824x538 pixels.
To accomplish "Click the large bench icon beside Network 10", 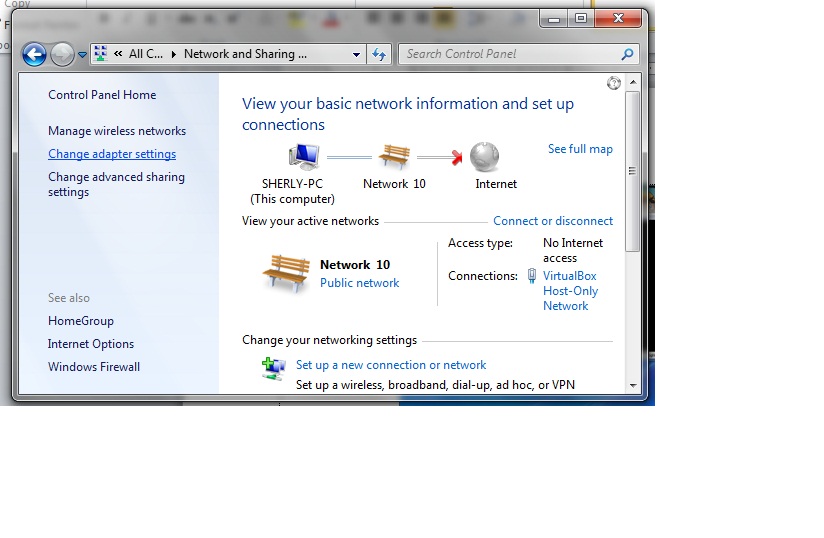I will tap(286, 273).
